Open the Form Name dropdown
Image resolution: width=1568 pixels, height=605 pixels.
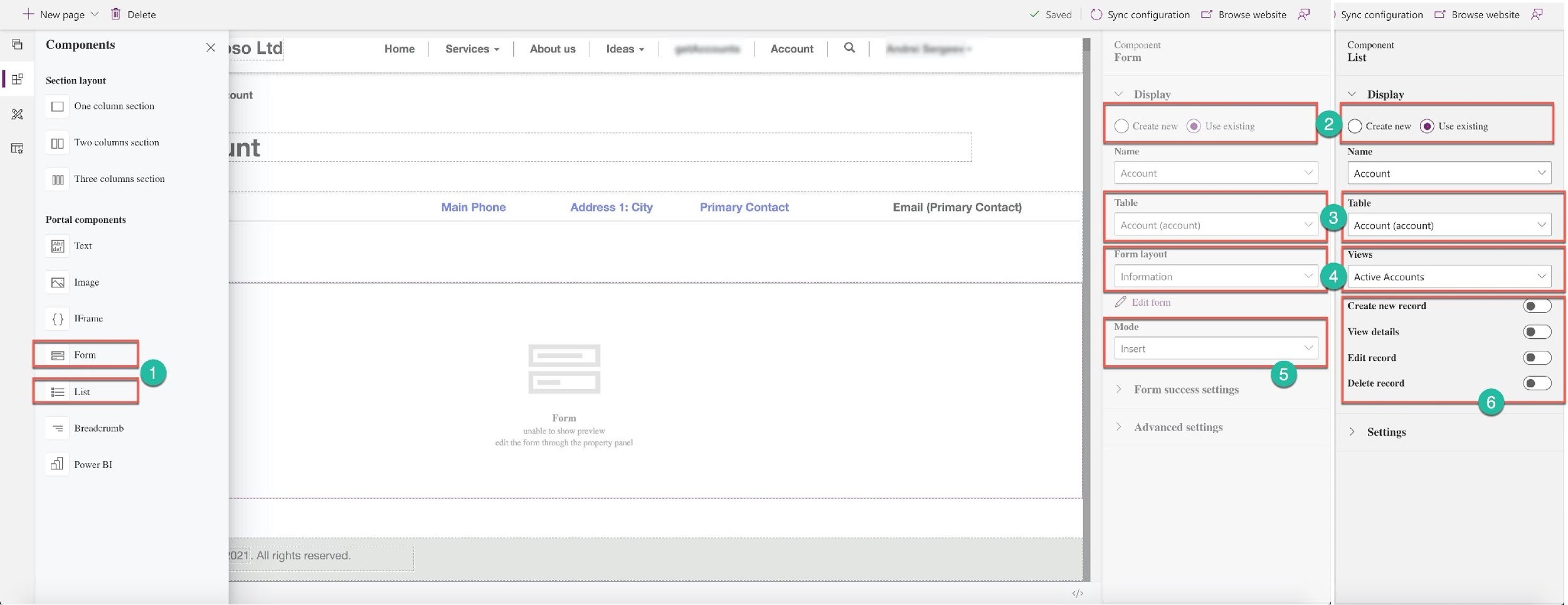tap(1216, 173)
